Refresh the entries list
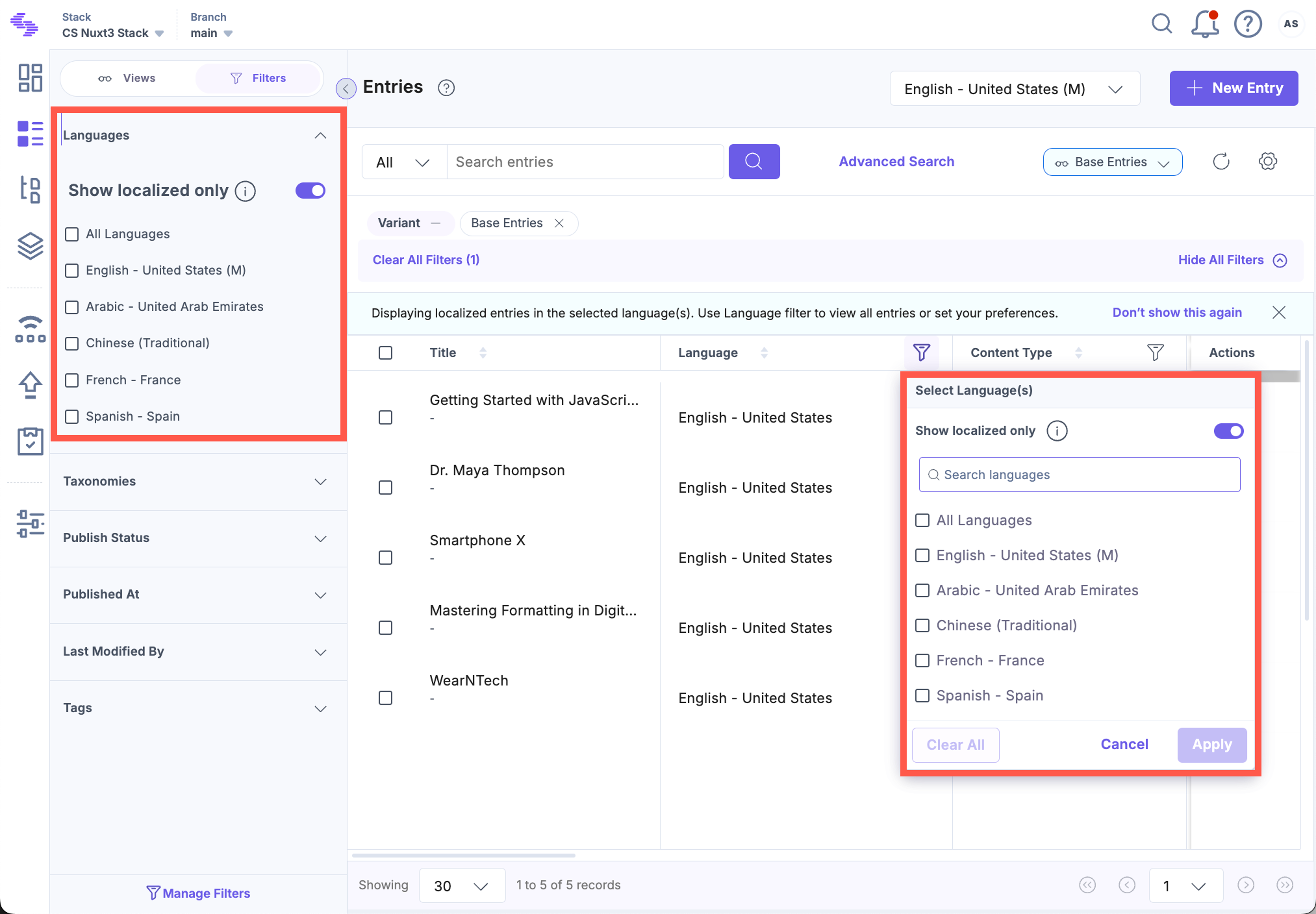 pos(1221,161)
